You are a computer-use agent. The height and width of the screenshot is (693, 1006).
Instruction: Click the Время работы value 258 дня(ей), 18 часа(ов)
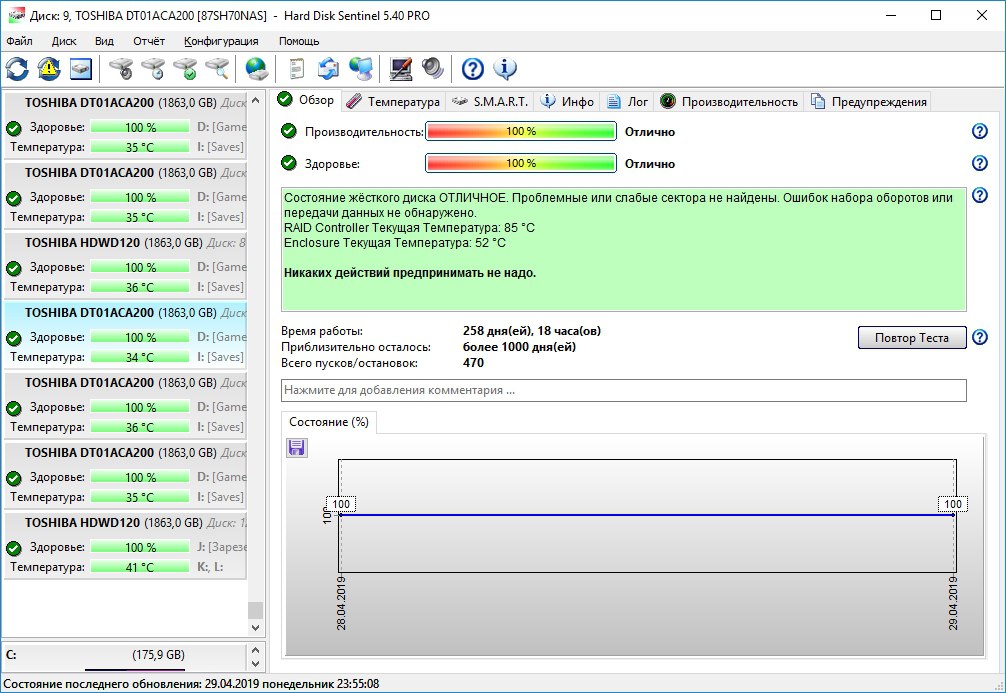[x=532, y=331]
